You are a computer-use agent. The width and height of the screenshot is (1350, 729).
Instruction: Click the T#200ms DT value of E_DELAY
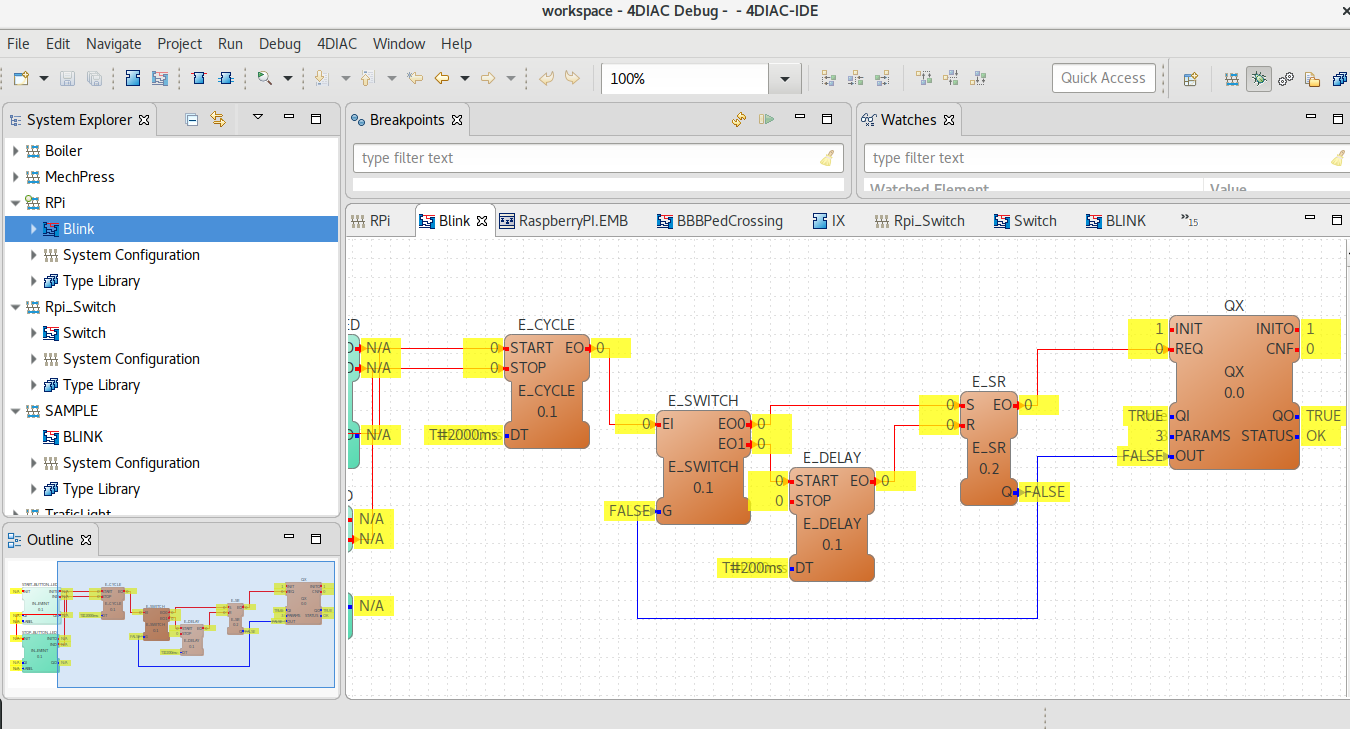click(x=753, y=568)
